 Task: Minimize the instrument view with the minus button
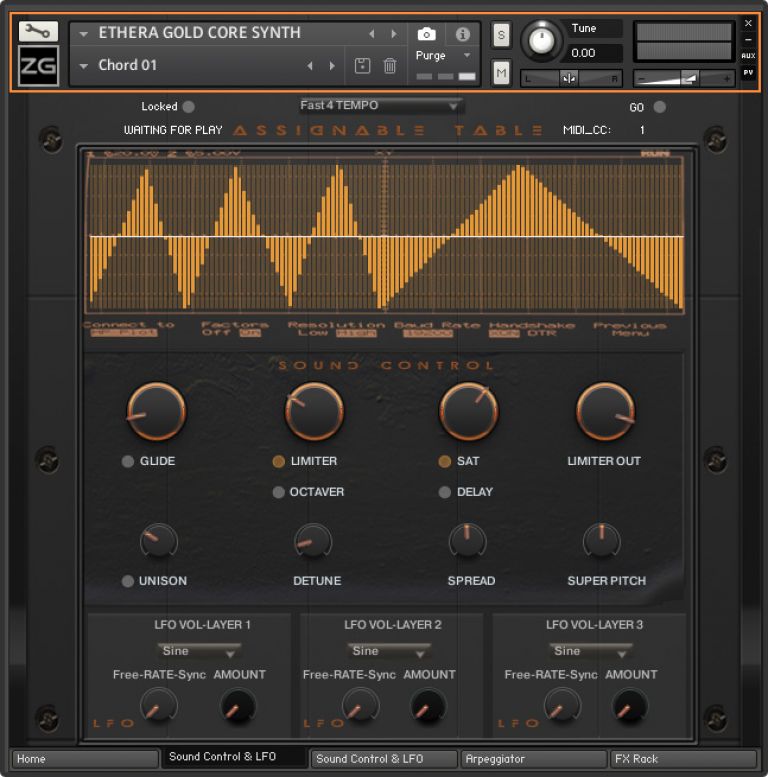(x=748, y=40)
